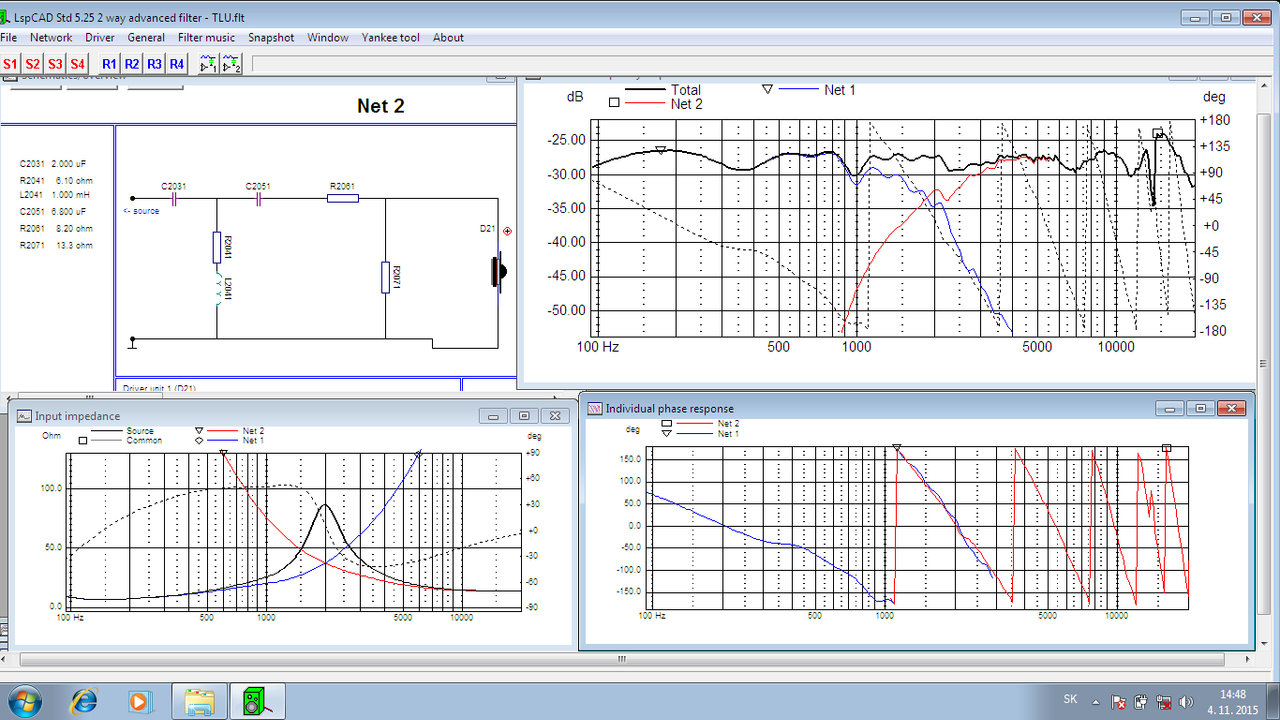This screenshot has width=1280, height=720.
Task: Select the R2061 resistor in the schematic
Action: click(343, 198)
